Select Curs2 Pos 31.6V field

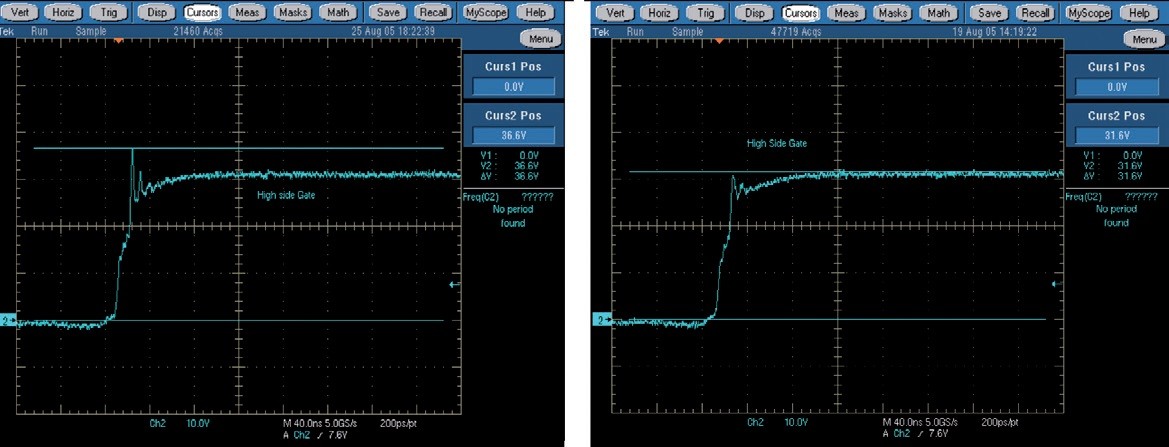pyautogui.click(x=1115, y=135)
